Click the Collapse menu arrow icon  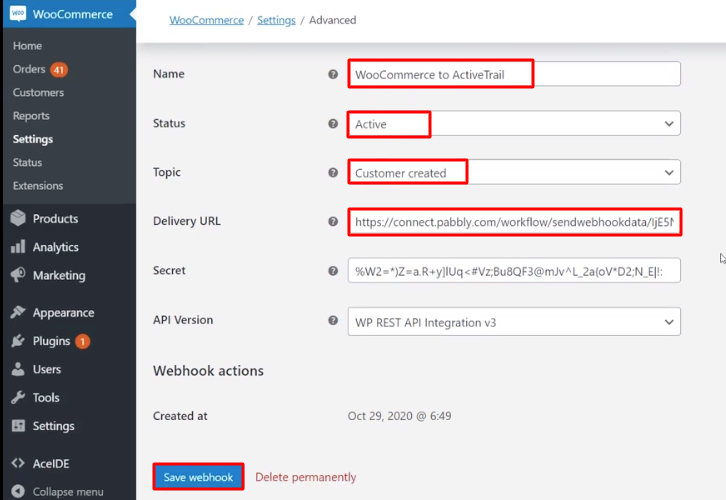18,491
